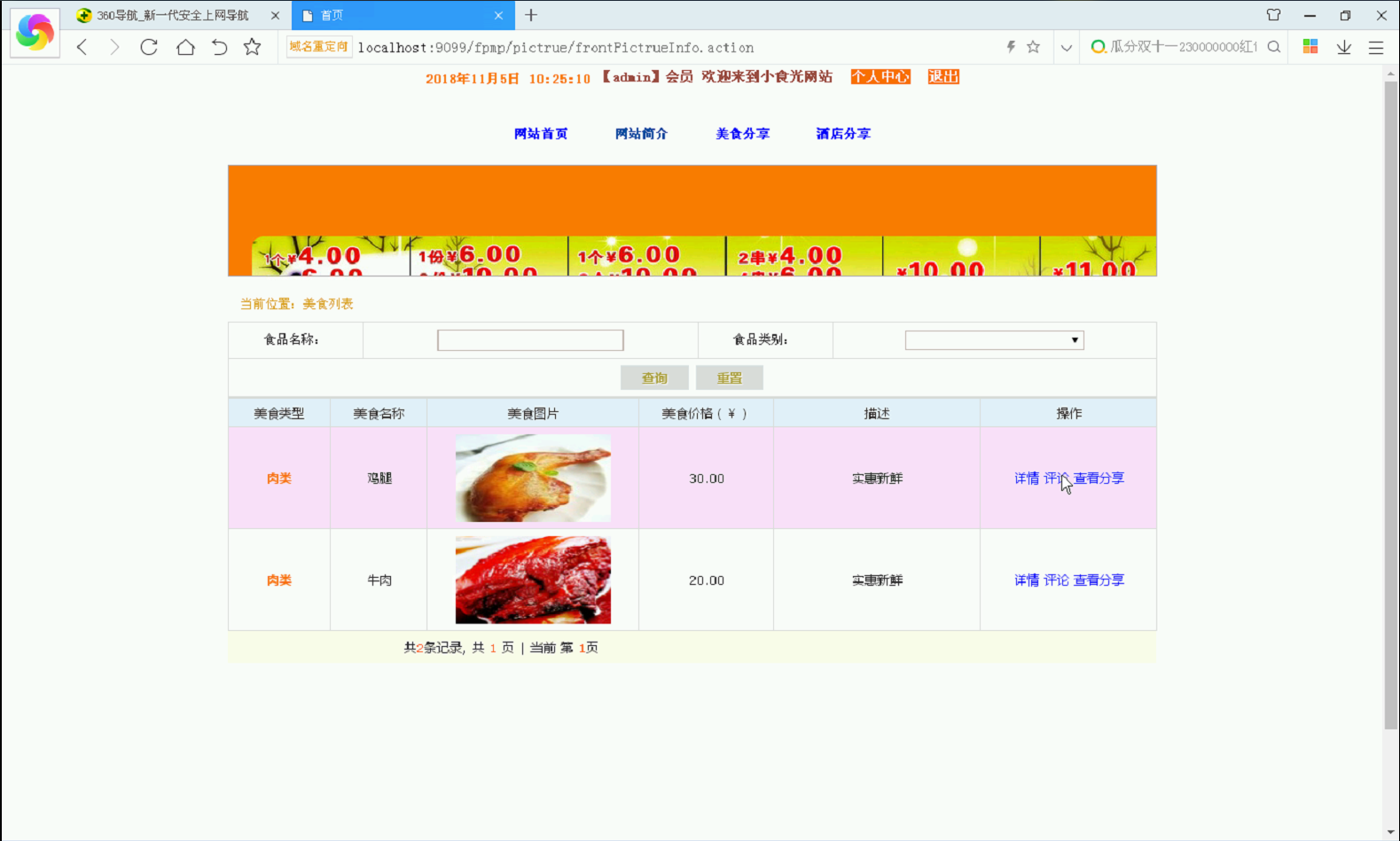Click the browser back arrow
Viewport: 1400px width, 841px height.
point(82,47)
